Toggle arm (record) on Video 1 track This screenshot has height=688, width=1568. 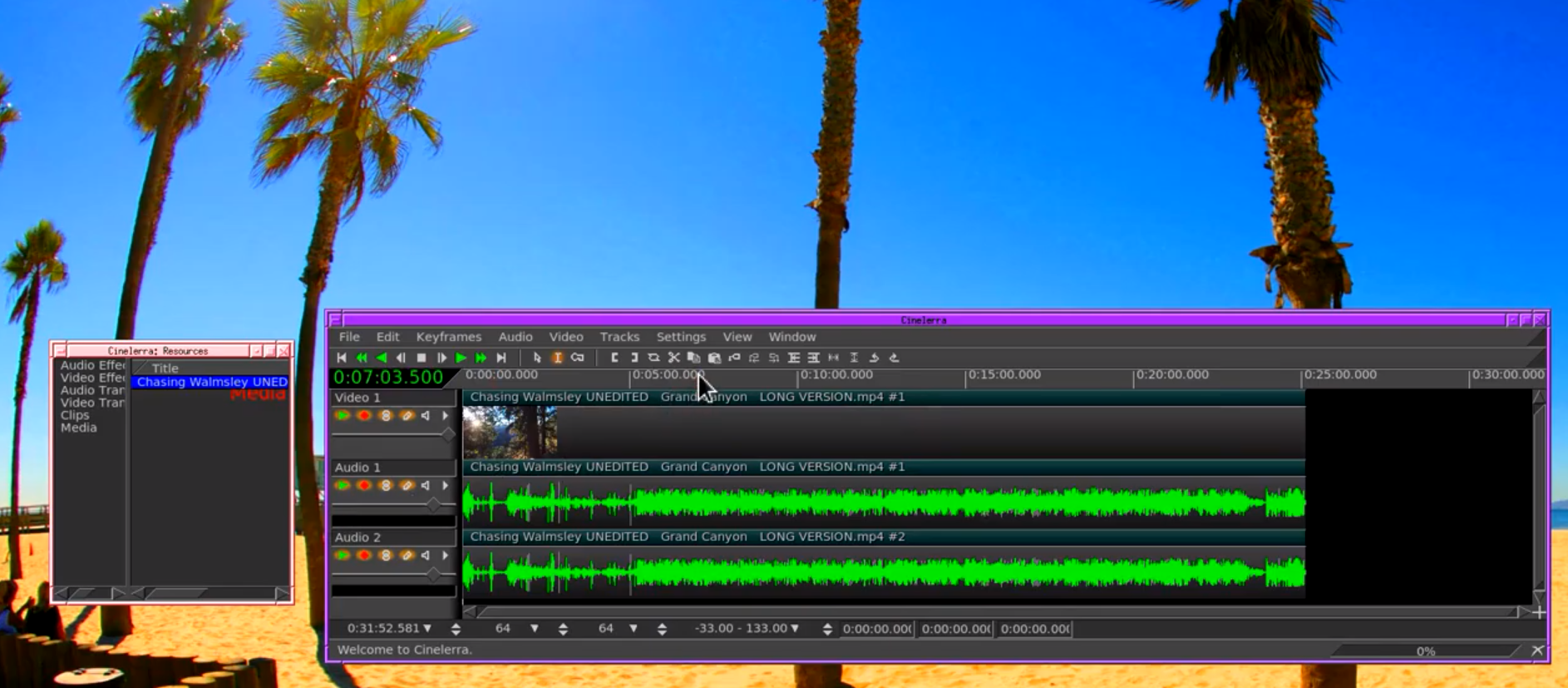pos(363,415)
